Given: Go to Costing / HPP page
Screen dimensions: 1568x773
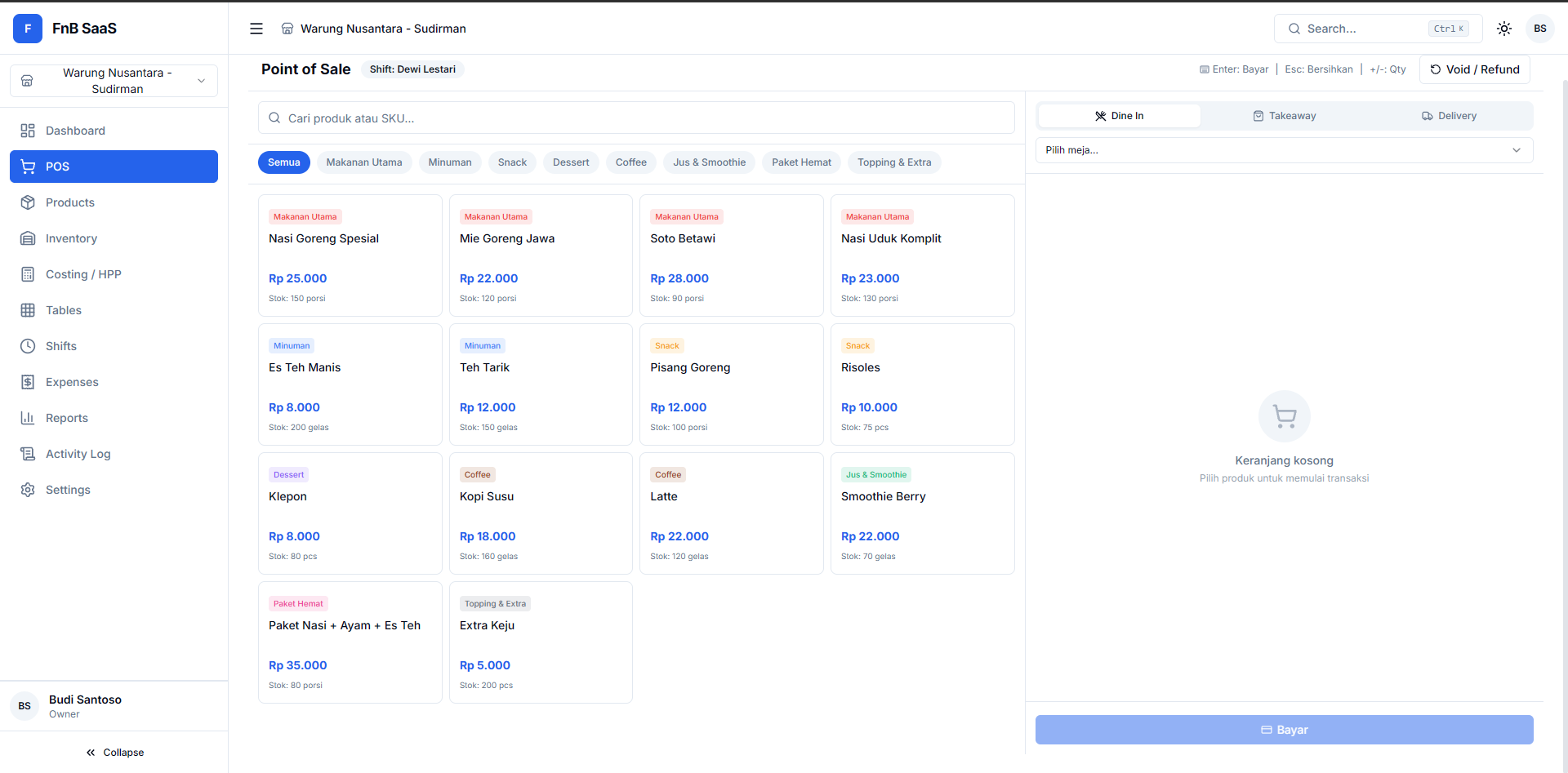Looking at the screenshot, I should [x=83, y=274].
